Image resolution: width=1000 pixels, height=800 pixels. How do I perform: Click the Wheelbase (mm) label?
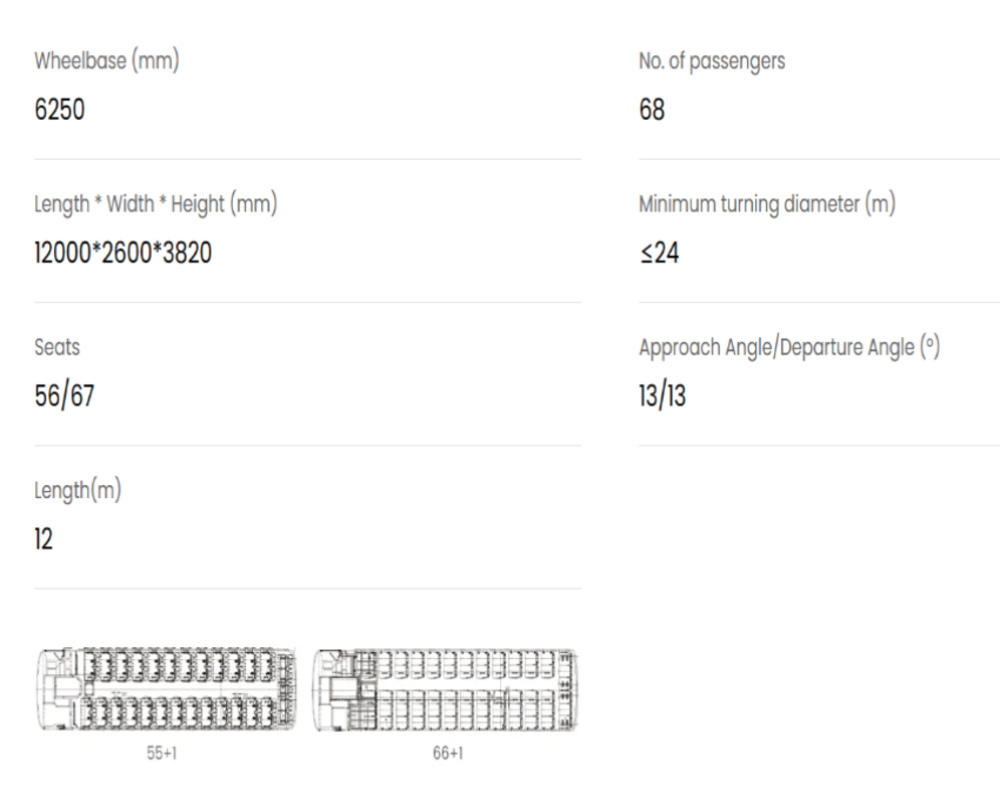(x=107, y=61)
